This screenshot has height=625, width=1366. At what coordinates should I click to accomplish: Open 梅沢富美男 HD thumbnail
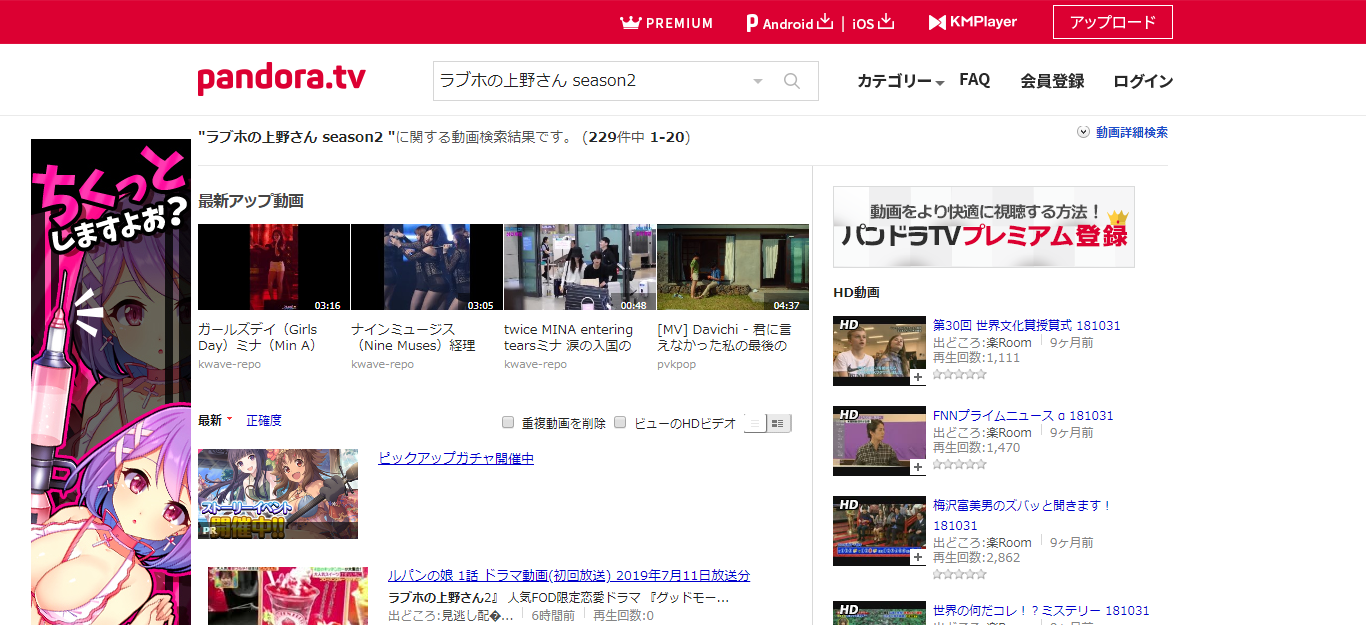(880, 531)
